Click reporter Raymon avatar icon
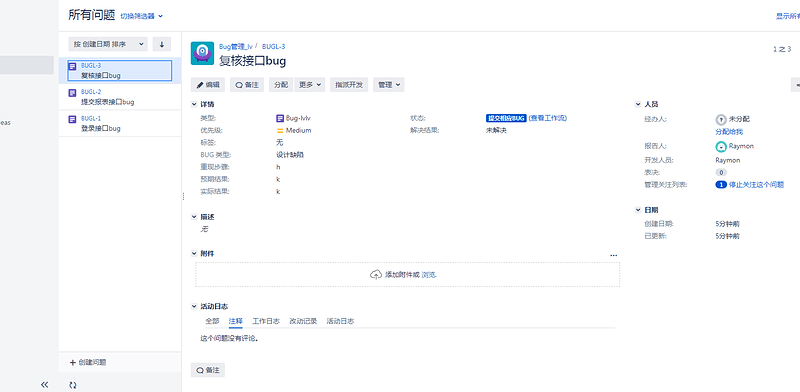 [721, 146]
